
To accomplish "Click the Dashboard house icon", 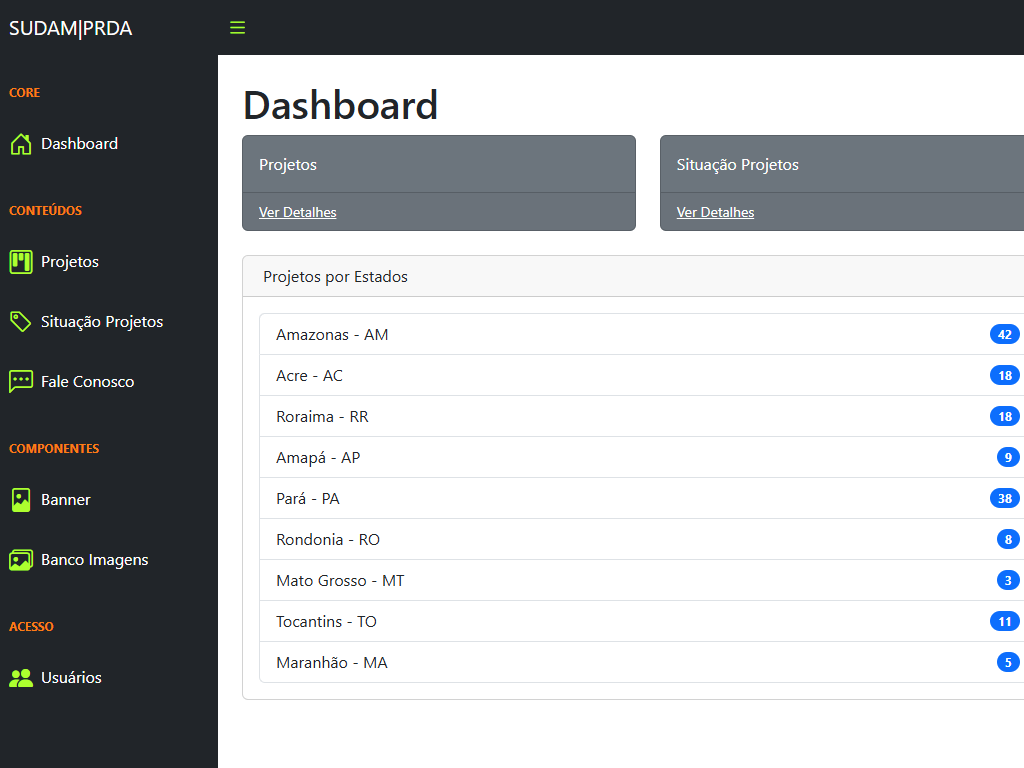I will (21, 144).
